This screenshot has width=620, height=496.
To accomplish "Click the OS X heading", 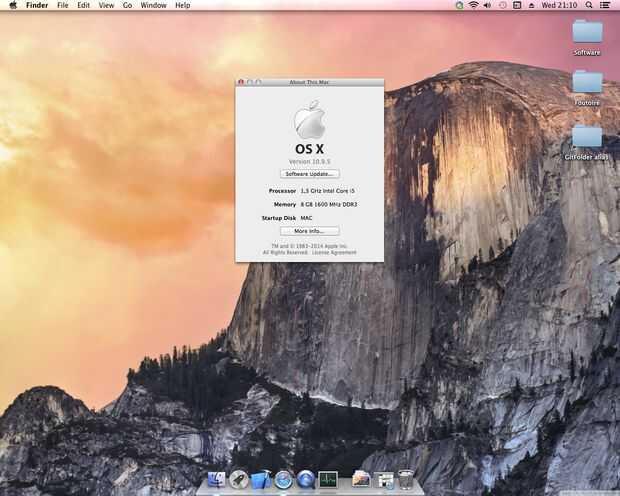I will click(x=310, y=149).
